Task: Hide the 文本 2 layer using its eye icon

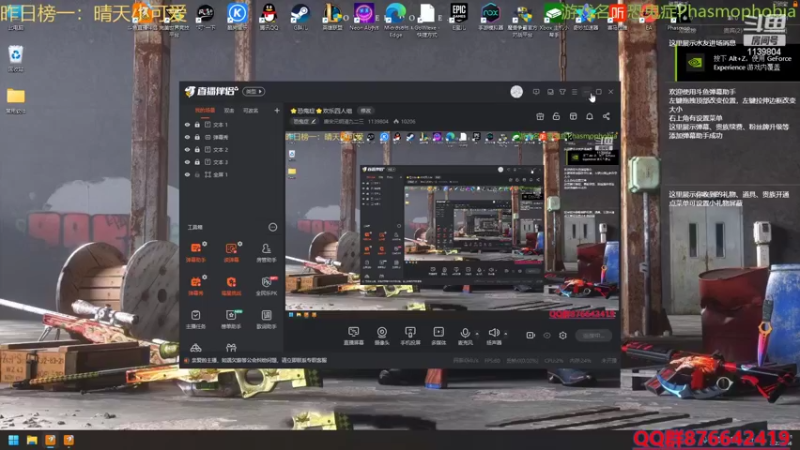Action: click(187, 149)
